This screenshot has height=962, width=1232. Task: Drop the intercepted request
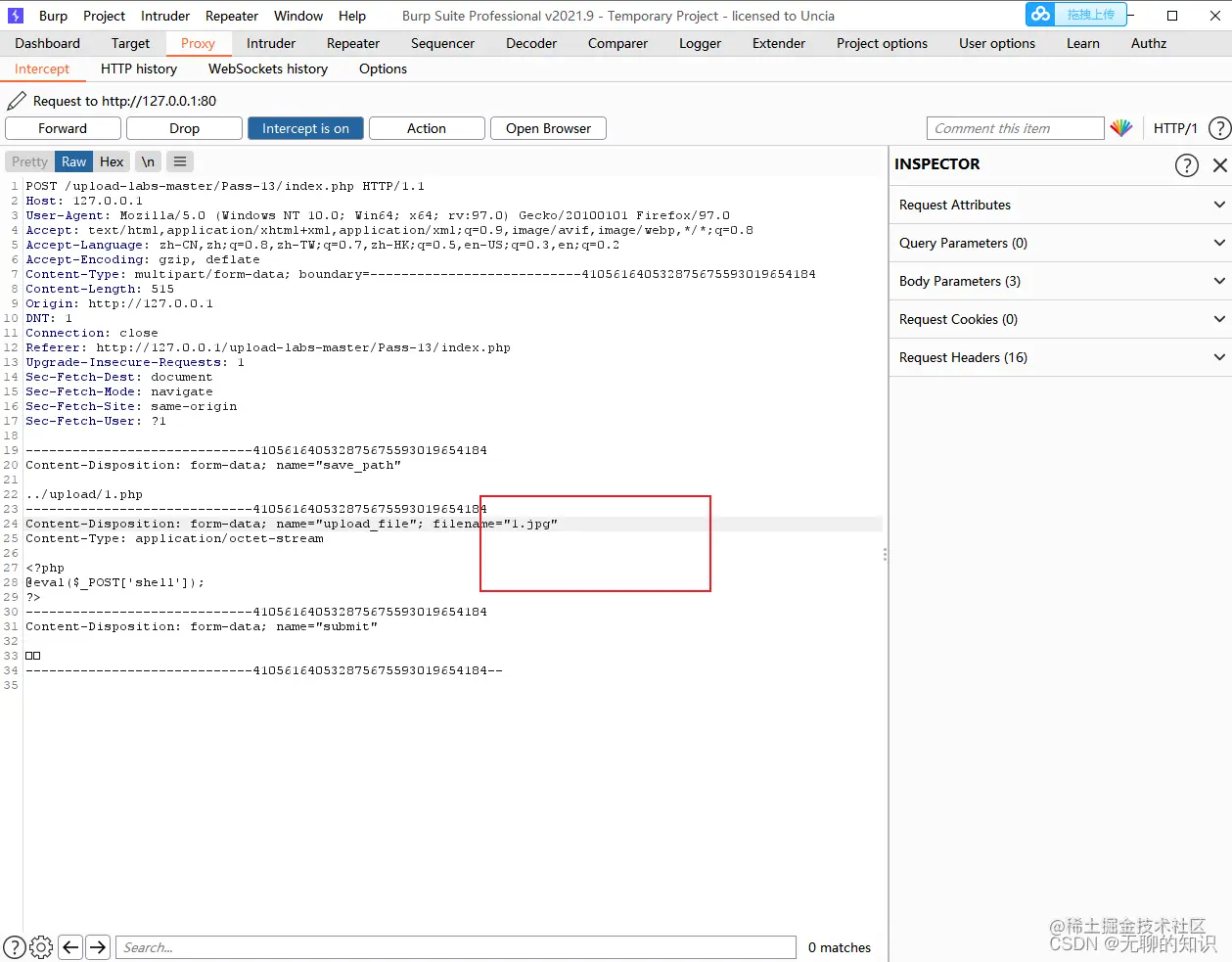184,128
